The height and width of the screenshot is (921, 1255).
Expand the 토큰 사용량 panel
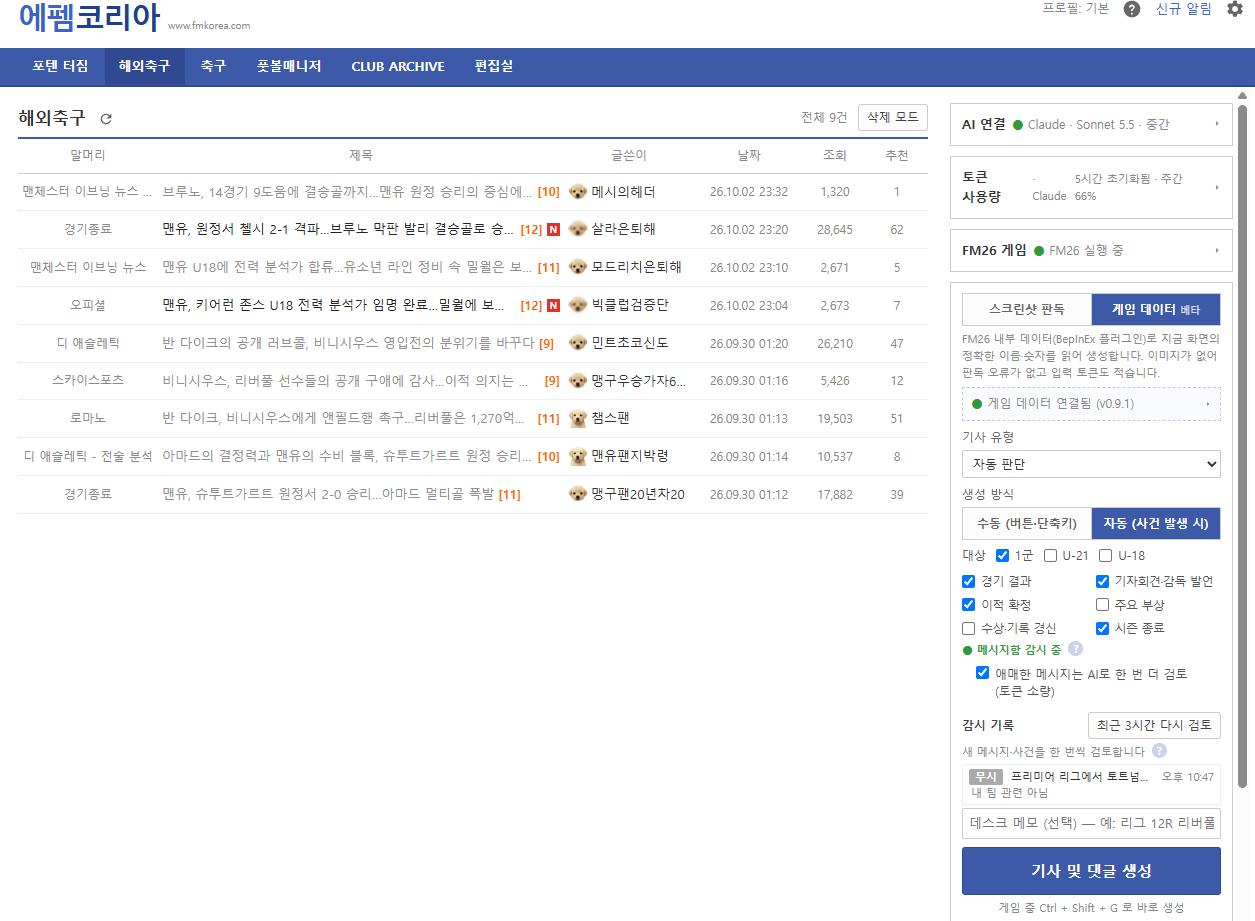click(x=1091, y=187)
